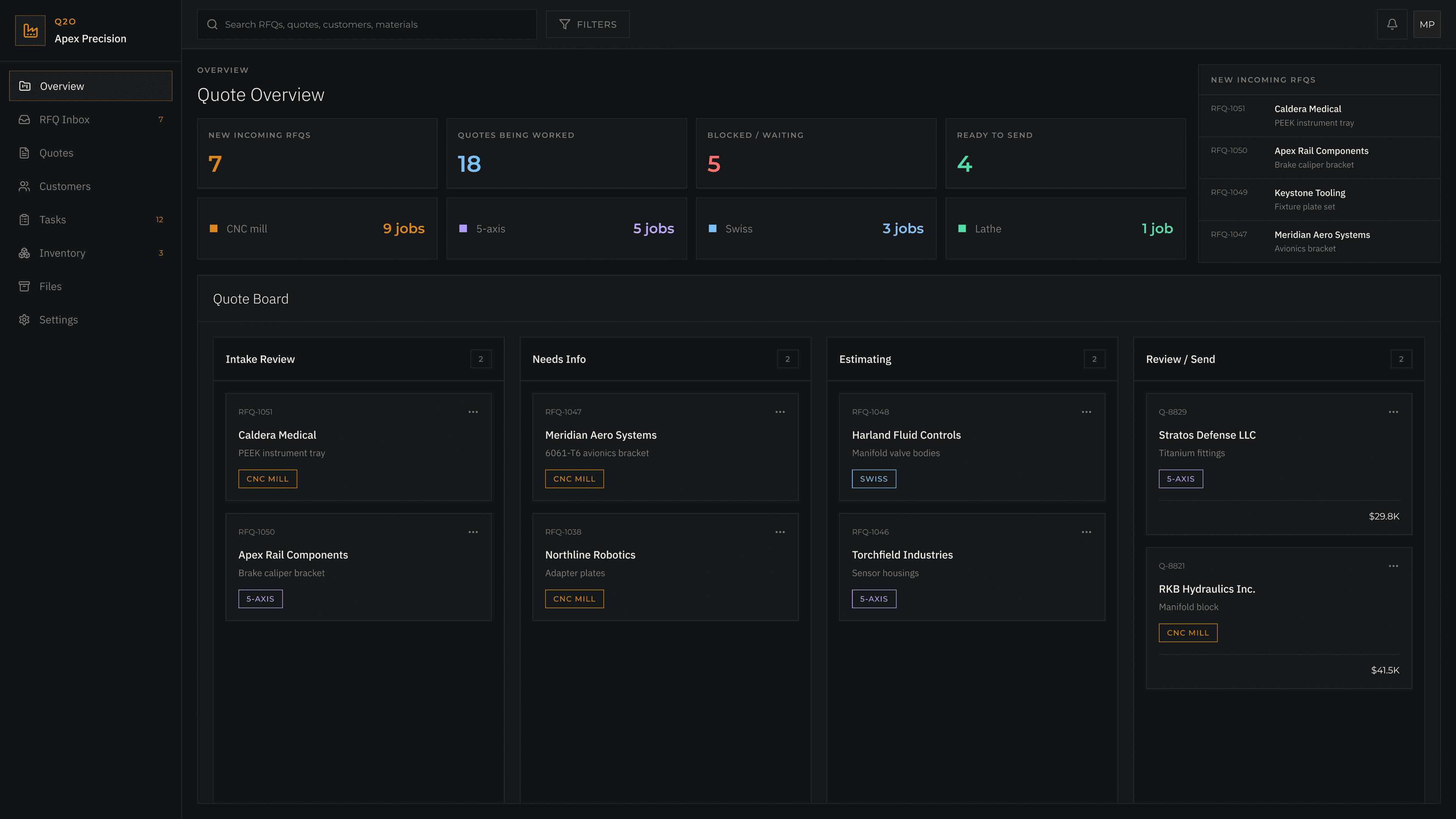Screen dimensions: 1456x819
Task: Open more options on Stratos Defense LLC card
Action: coord(1393,412)
